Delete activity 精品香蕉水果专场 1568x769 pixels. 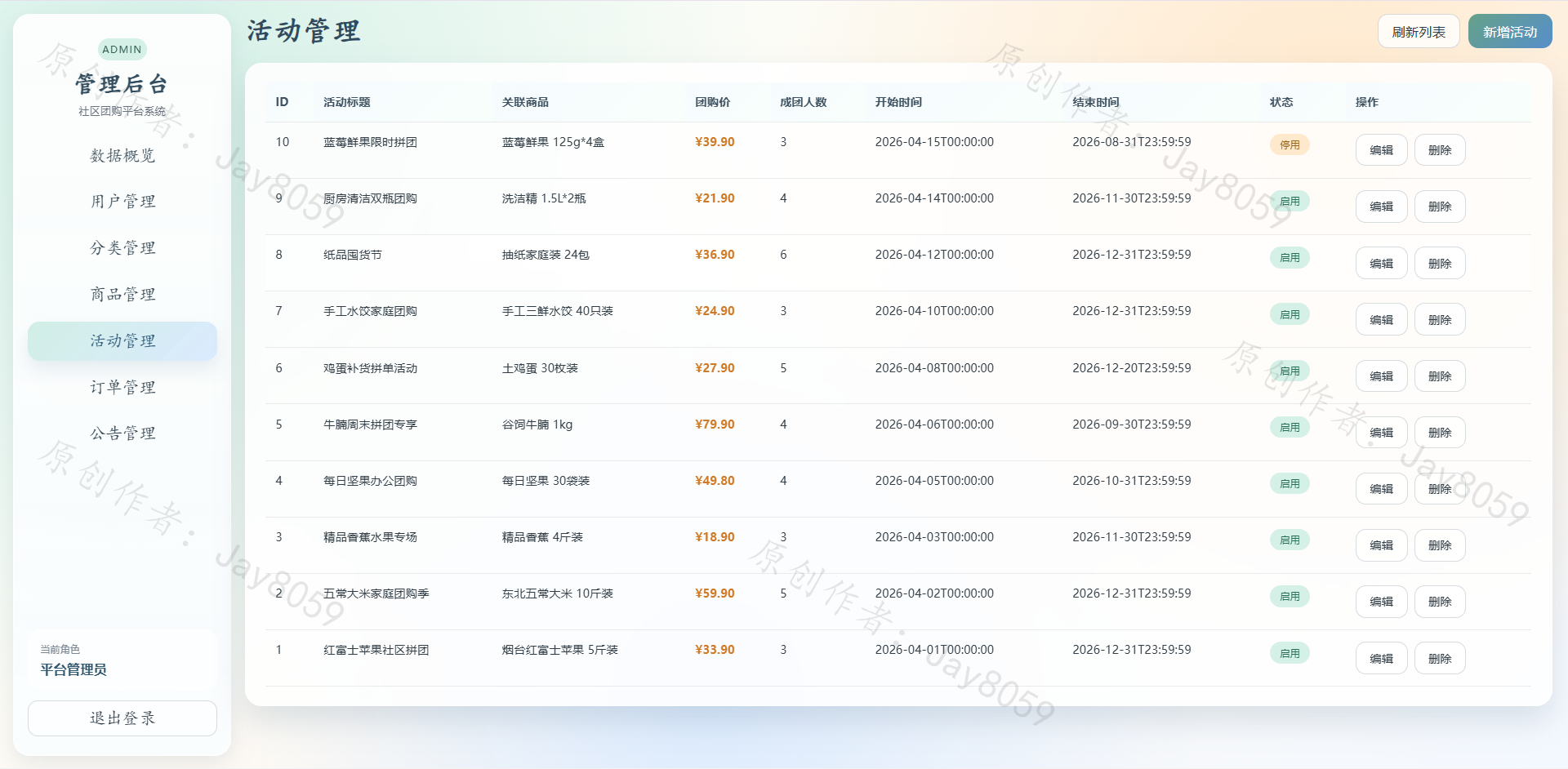(x=1440, y=545)
